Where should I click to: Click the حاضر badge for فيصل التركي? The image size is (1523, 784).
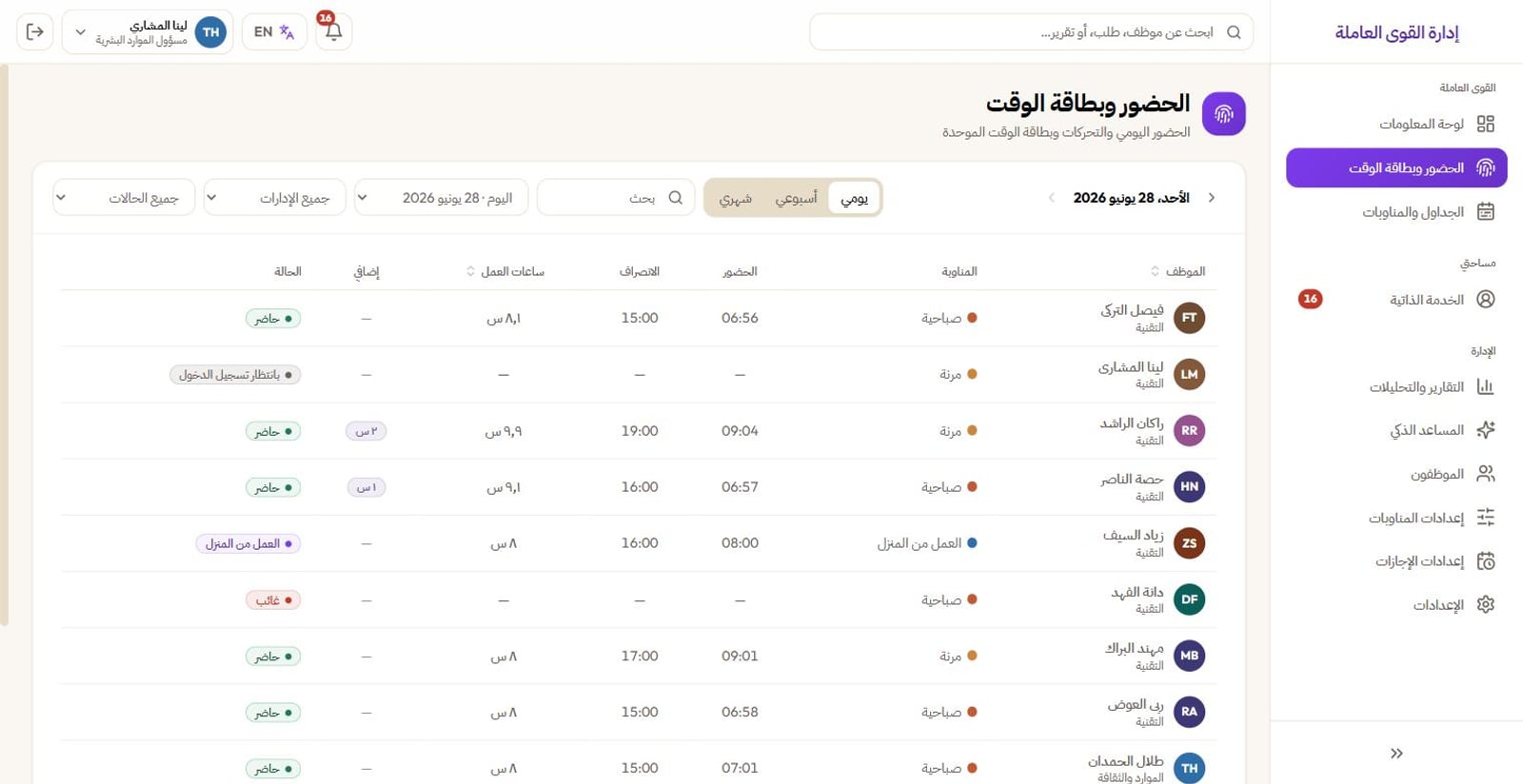pyautogui.click(x=273, y=319)
